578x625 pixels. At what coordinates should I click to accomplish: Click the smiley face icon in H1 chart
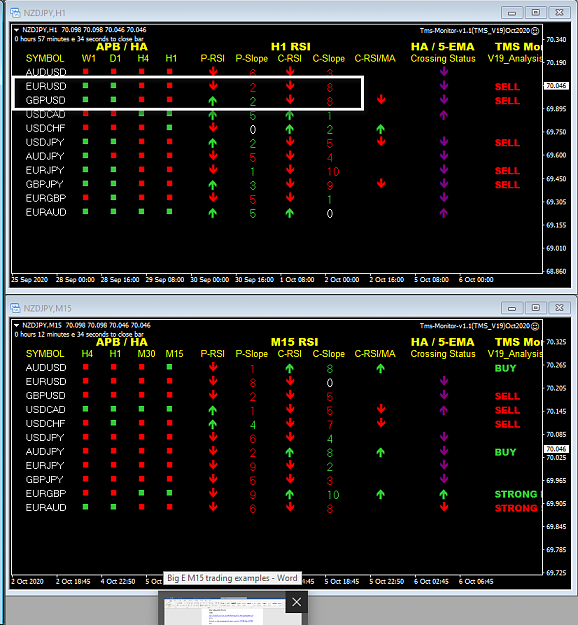click(x=535, y=31)
